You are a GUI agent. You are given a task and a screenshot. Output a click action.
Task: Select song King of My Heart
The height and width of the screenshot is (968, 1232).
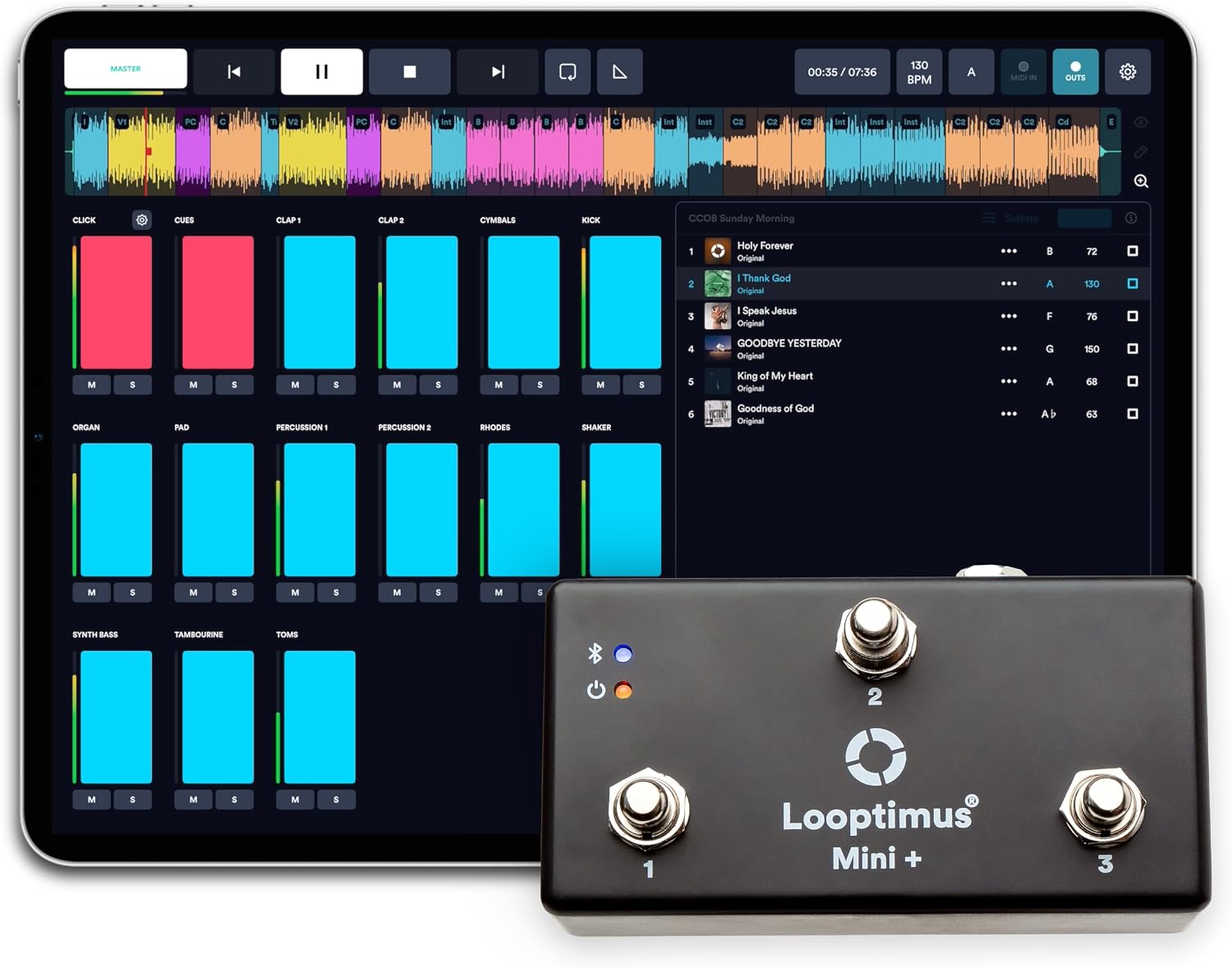913,381
